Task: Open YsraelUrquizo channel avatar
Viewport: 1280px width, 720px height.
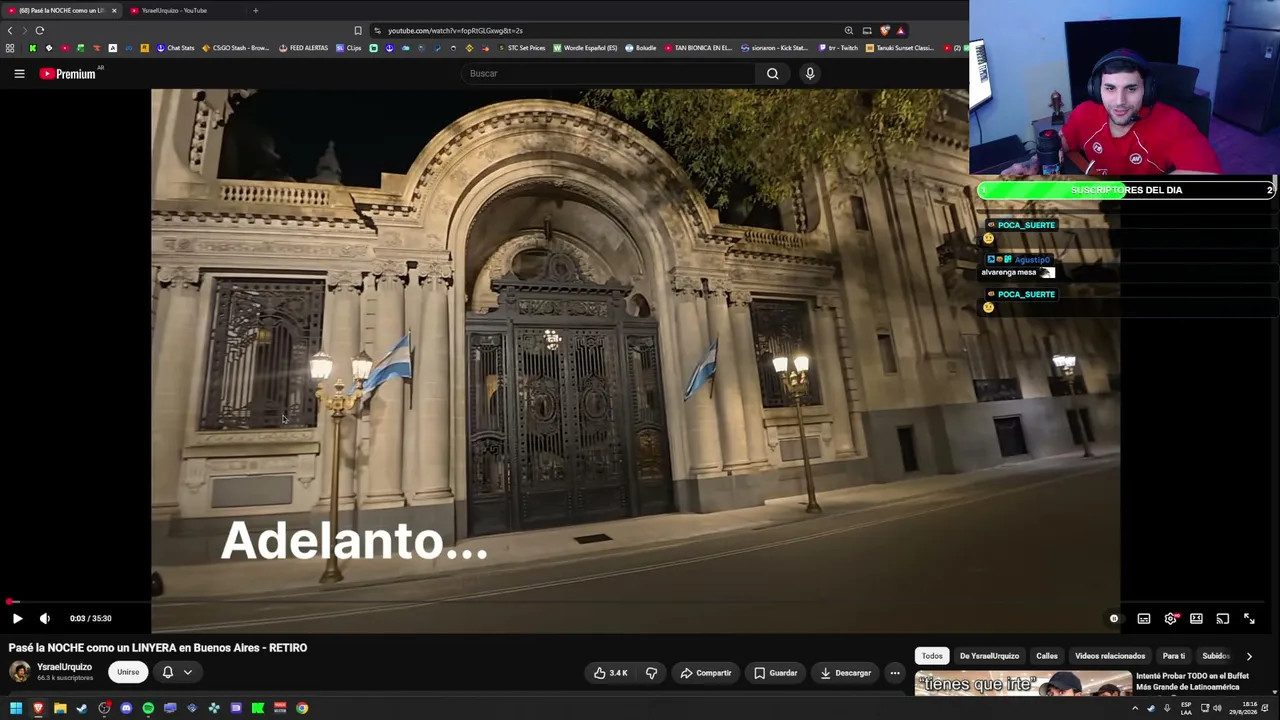Action: tap(20, 672)
